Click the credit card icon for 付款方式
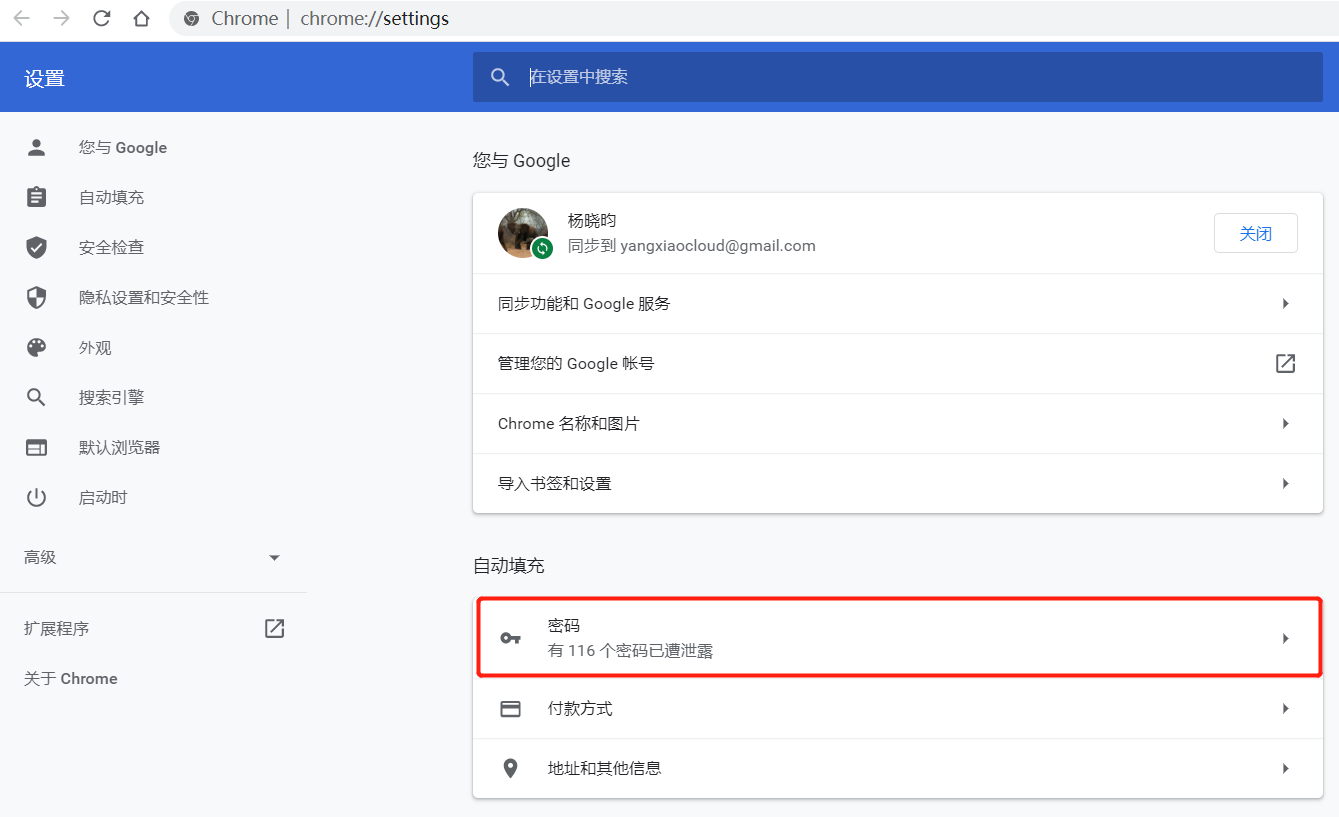The image size is (1339, 817). pyautogui.click(x=510, y=708)
